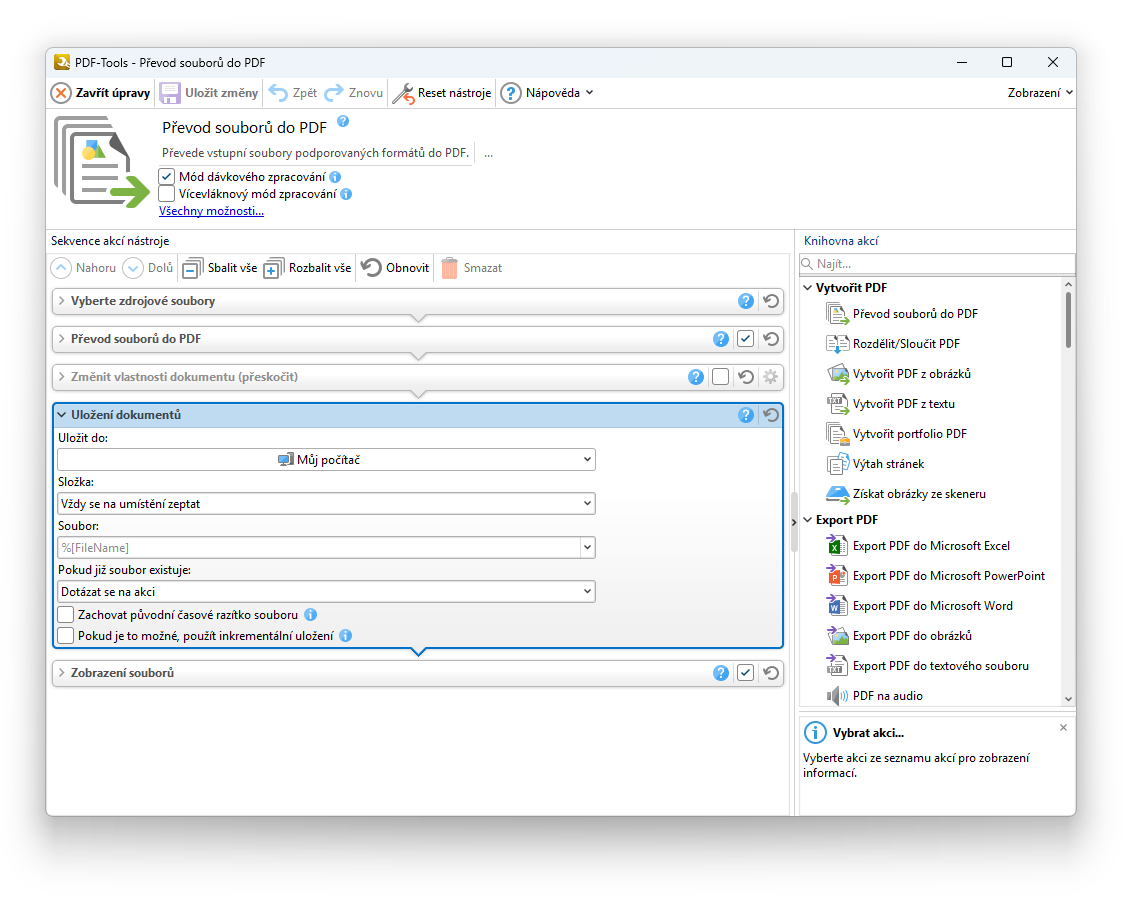The height and width of the screenshot is (903, 1122).
Task: Open help for Uložení dokumentů step
Action: [x=746, y=415]
